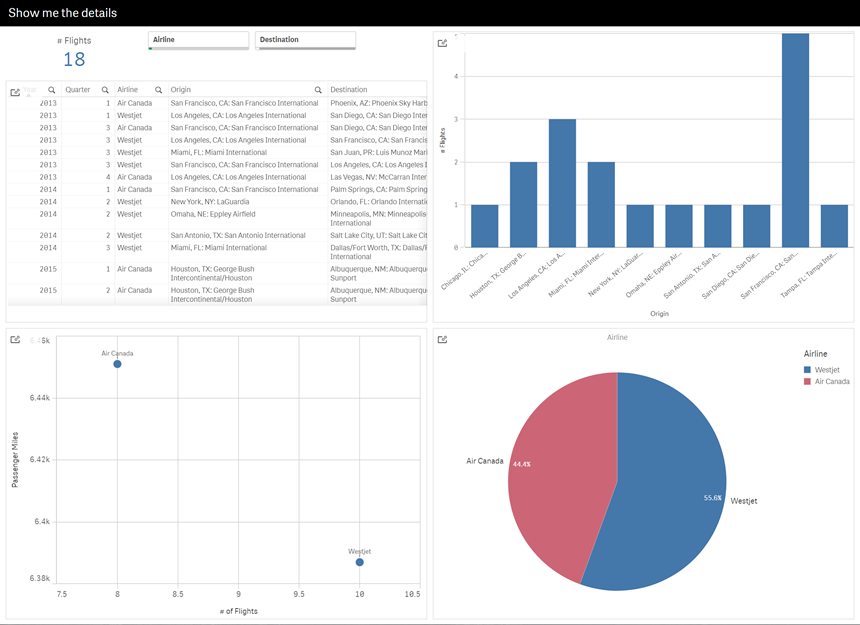Click the export icon on the Airline pie chart
The height and width of the screenshot is (625, 860).
444,340
